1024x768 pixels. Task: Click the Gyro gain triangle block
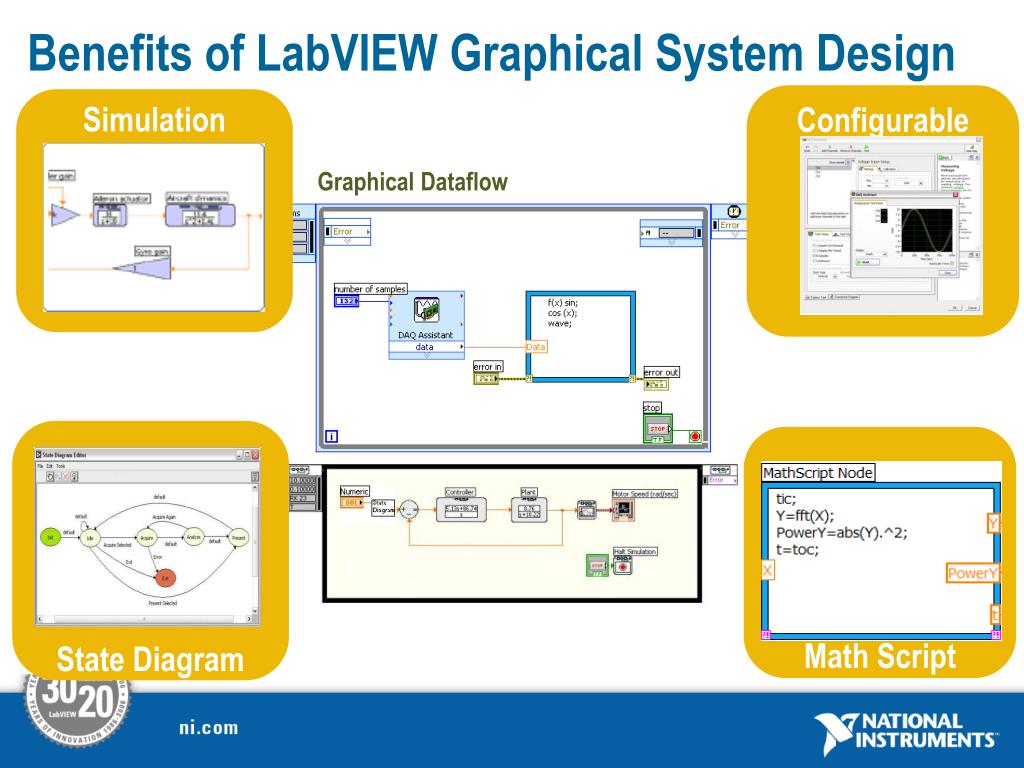coord(144,268)
